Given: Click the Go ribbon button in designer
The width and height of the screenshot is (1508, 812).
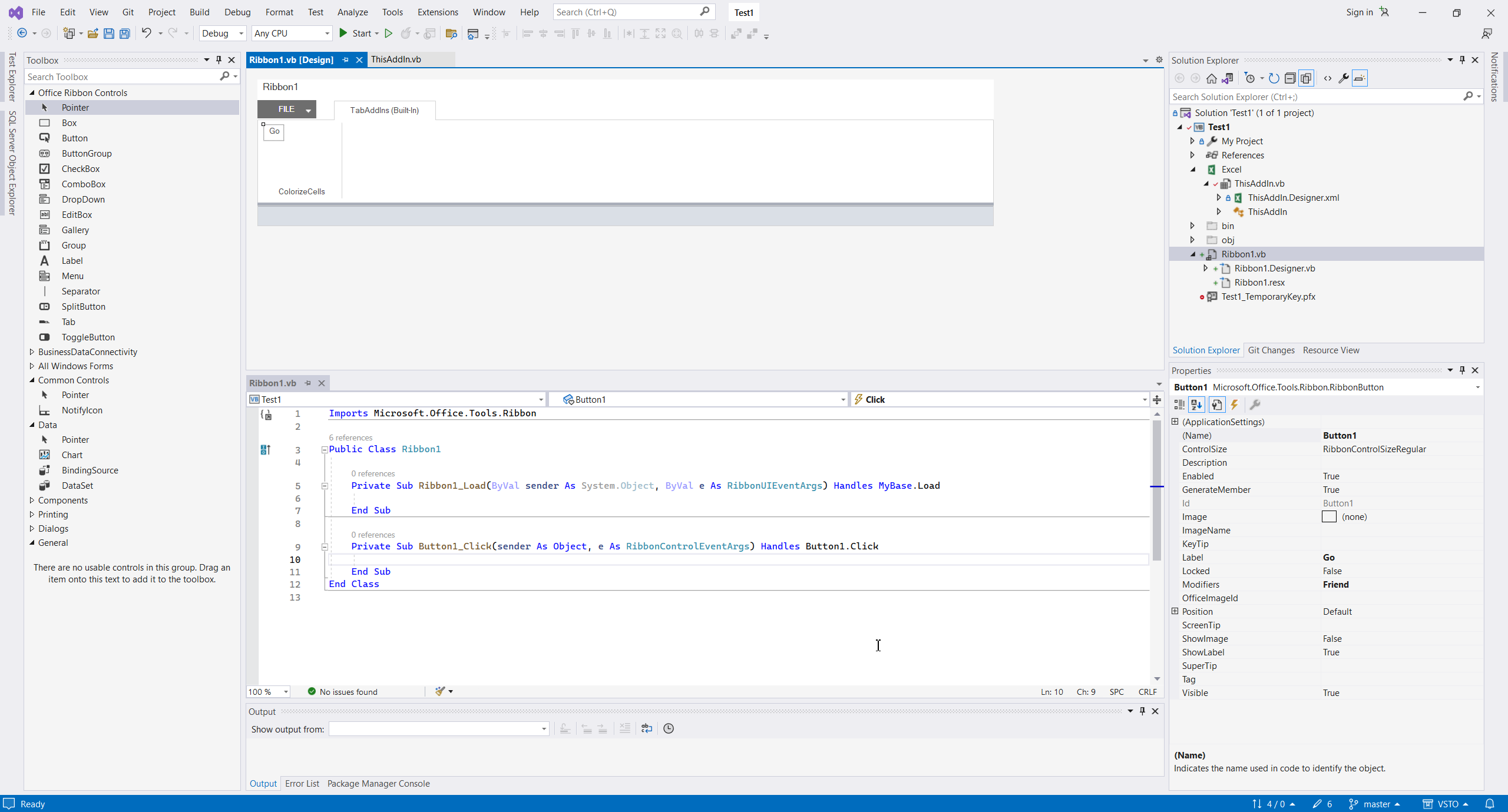Looking at the screenshot, I should pos(274,131).
